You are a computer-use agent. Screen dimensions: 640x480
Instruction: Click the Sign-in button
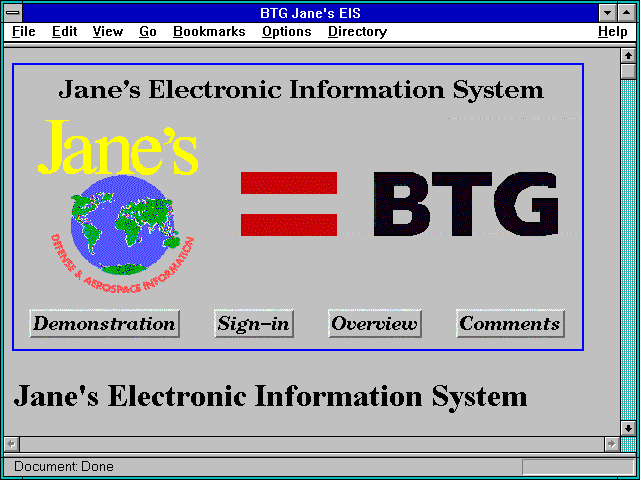(x=254, y=324)
